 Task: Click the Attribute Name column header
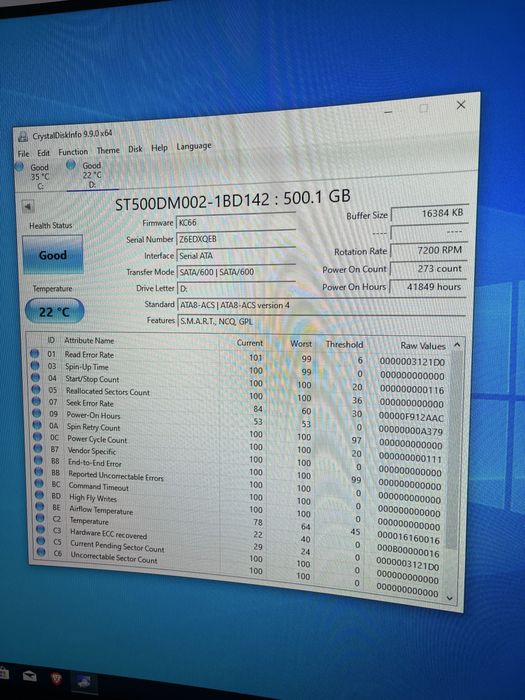click(89, 340)
